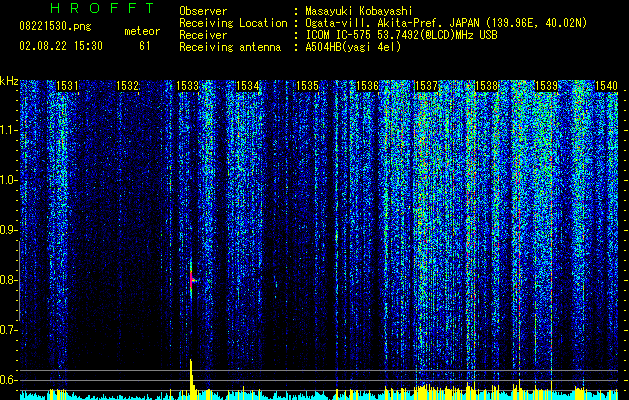Click the 1.0 kHz frequency label
629x400 pixels.
(8, 180)
